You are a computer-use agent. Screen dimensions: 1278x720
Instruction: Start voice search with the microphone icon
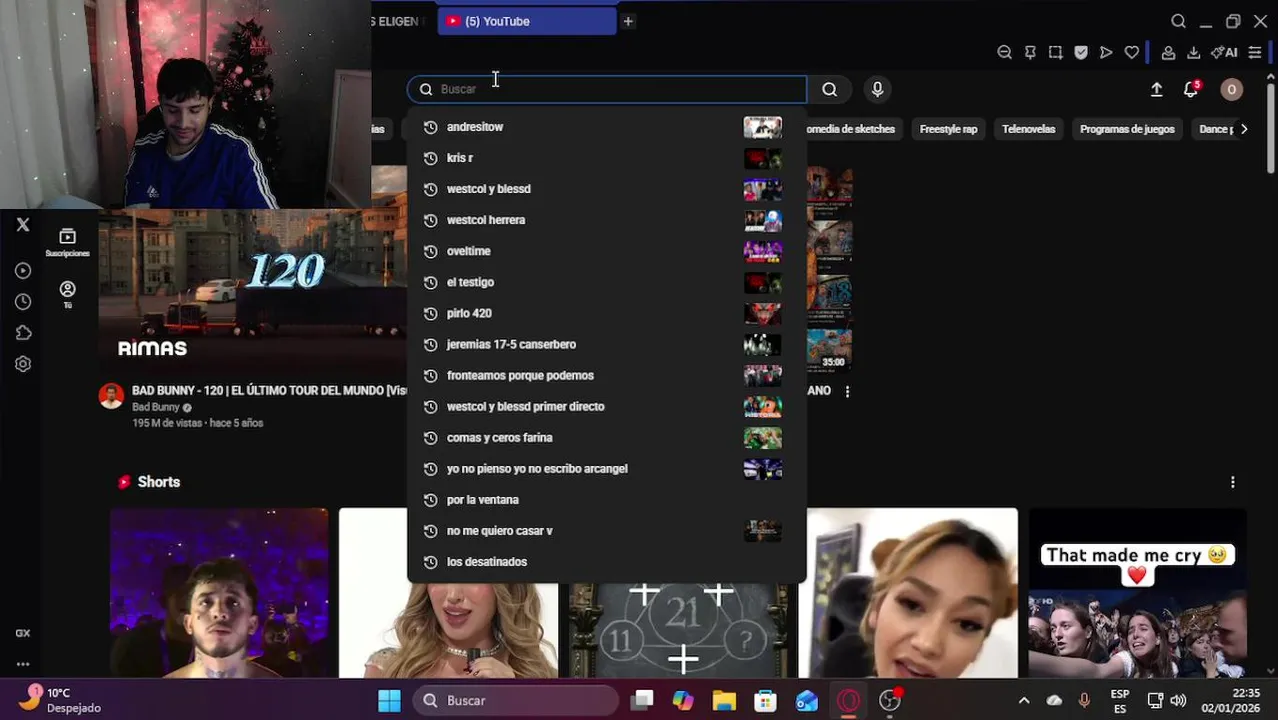pyautogui.click(x=877, y=89)
